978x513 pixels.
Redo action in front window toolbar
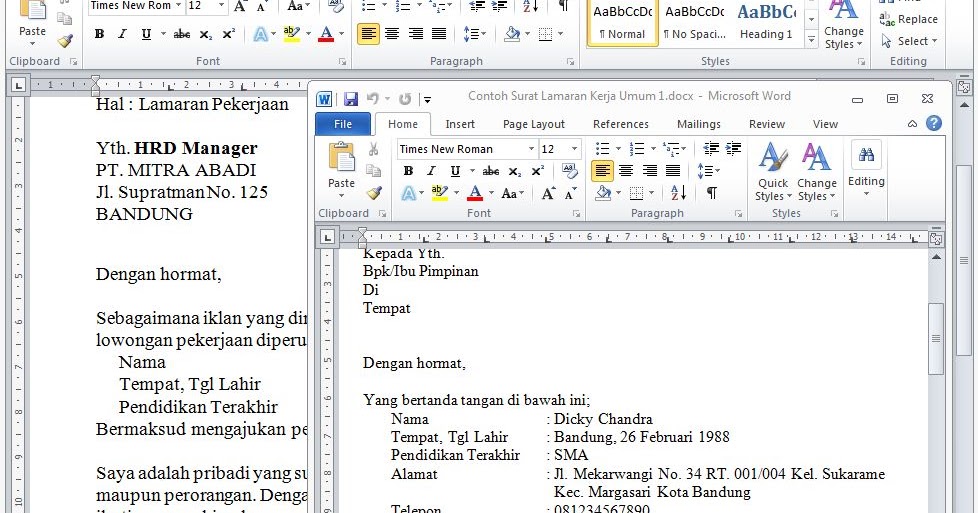405,99
